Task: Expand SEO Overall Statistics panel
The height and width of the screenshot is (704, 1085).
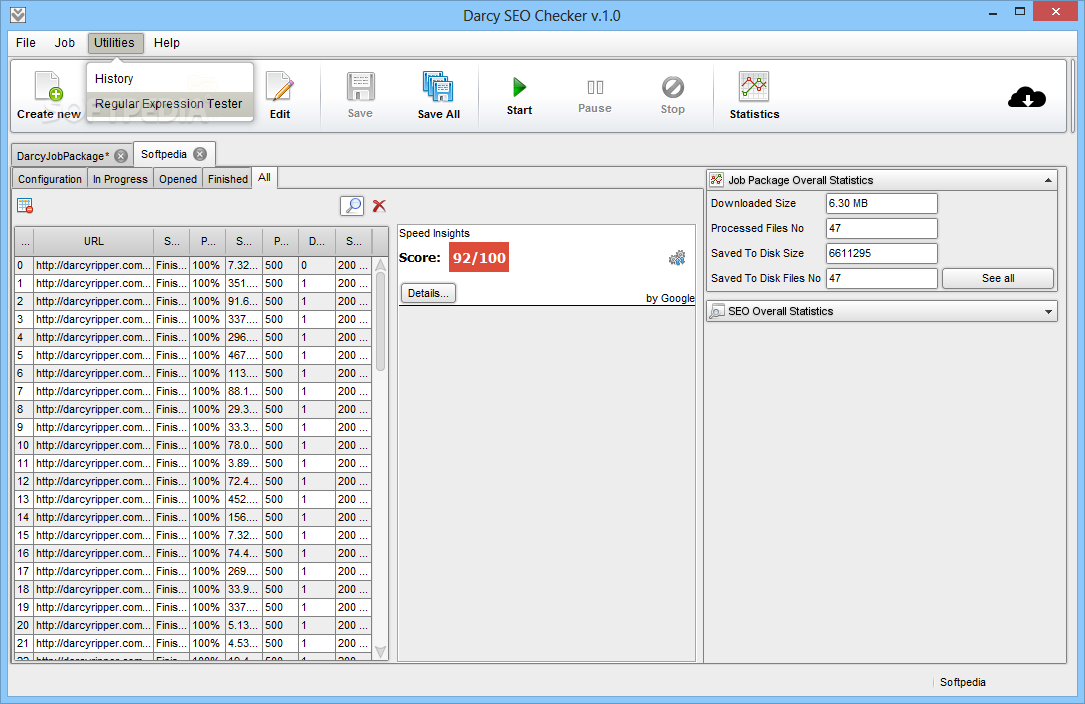Action: click(x=1048, y=312)
